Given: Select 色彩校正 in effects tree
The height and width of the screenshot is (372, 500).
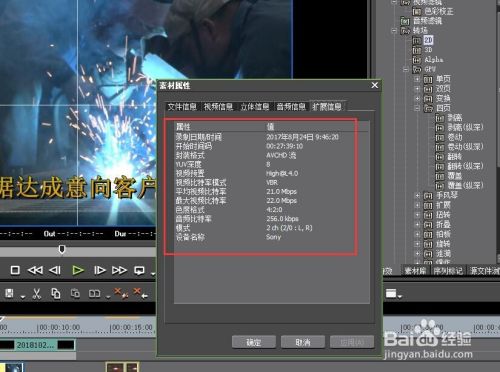Looking at the screenshot, I should [439, 12].
